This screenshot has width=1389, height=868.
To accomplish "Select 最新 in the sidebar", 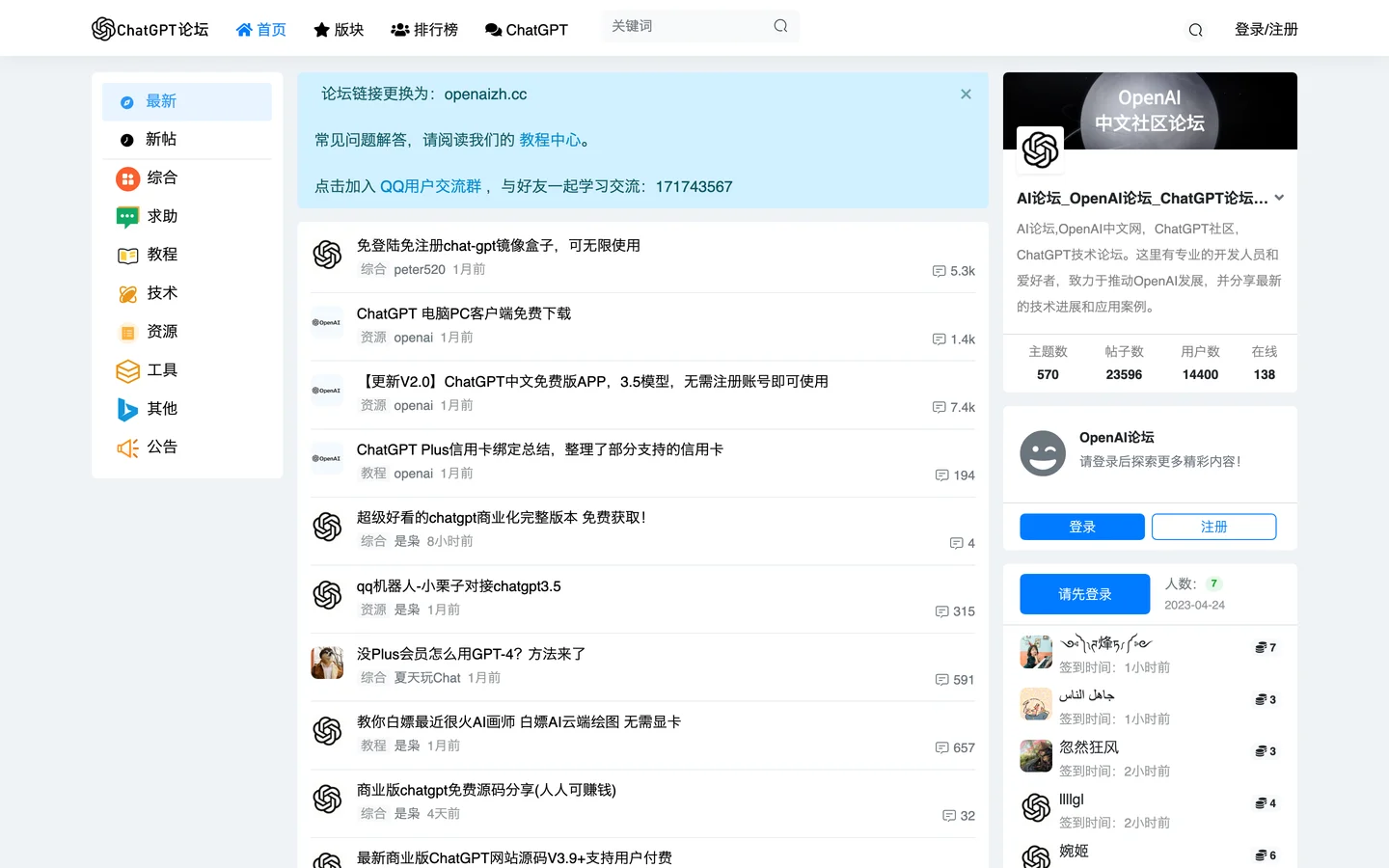I will [187, 101].
